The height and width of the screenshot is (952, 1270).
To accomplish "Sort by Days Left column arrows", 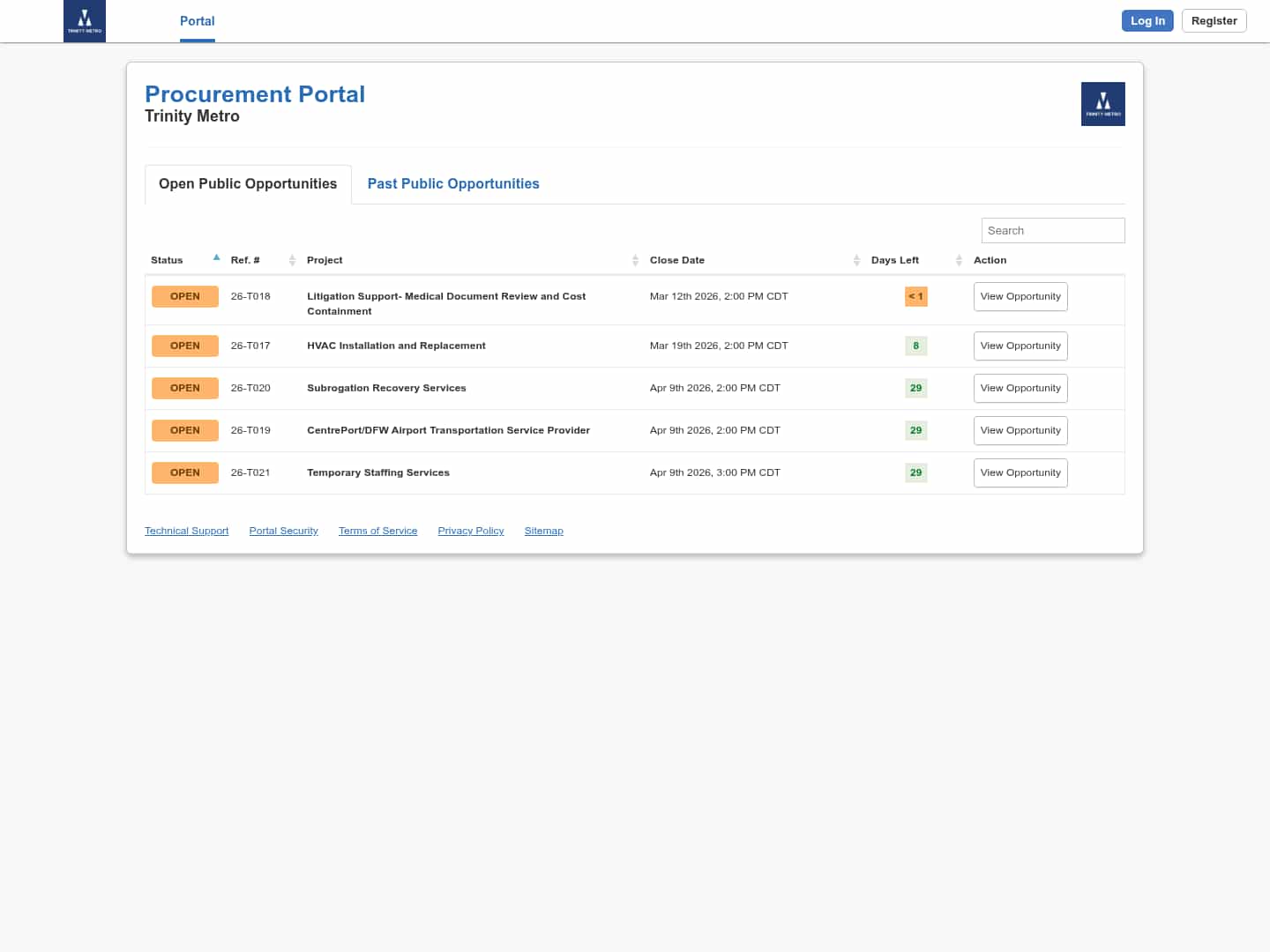I will pyautogui.click(x=959, y=260).
